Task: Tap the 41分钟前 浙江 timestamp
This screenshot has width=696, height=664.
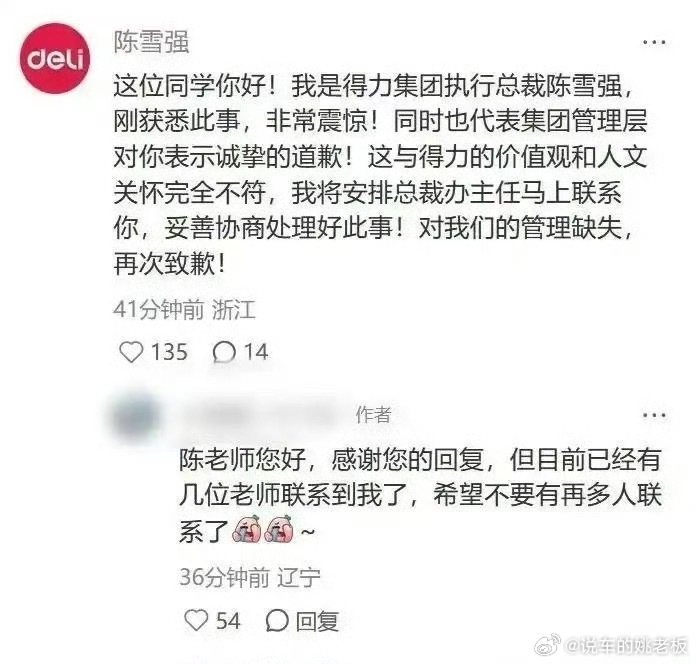Action: click(184, 309)
